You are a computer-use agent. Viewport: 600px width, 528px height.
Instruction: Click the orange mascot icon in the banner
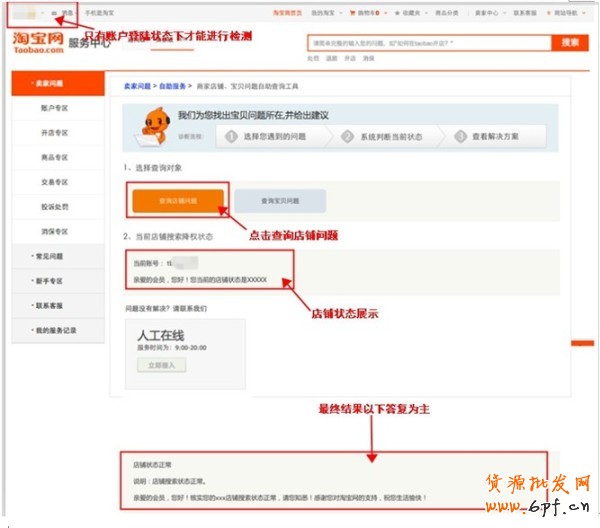coord(159,127)
